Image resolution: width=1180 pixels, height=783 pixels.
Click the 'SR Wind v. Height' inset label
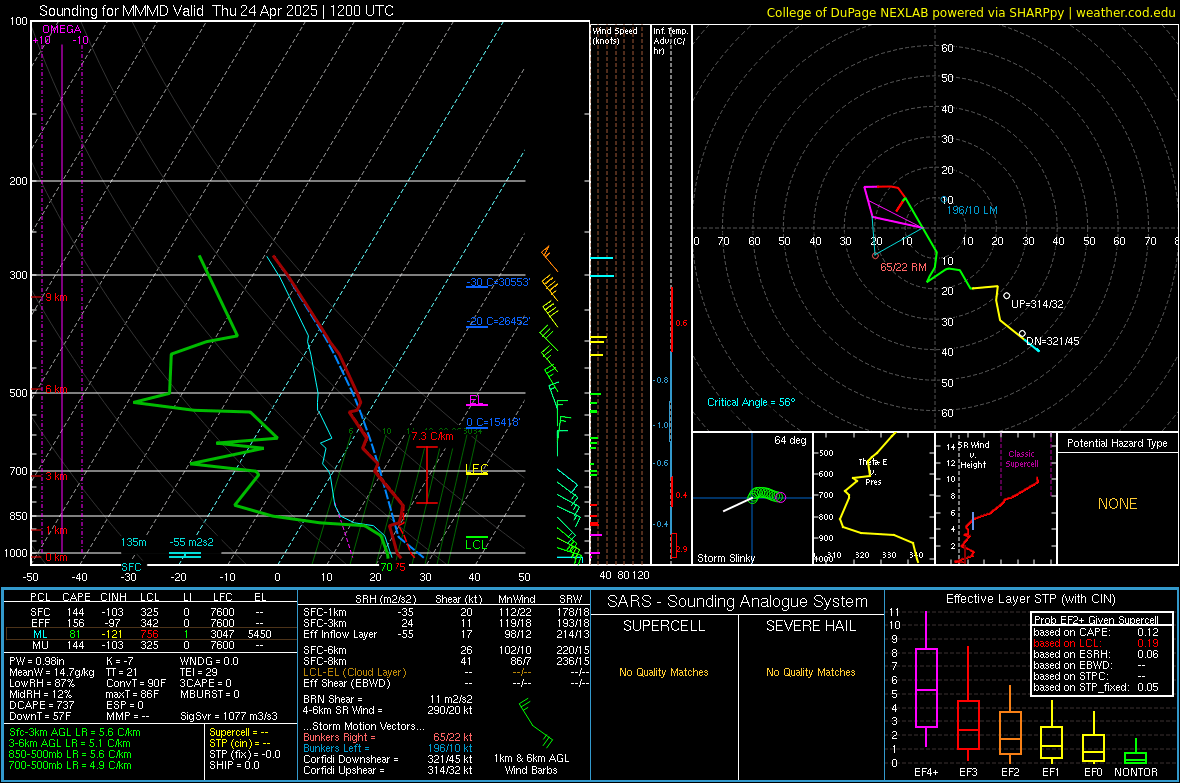tap(973, 455)
